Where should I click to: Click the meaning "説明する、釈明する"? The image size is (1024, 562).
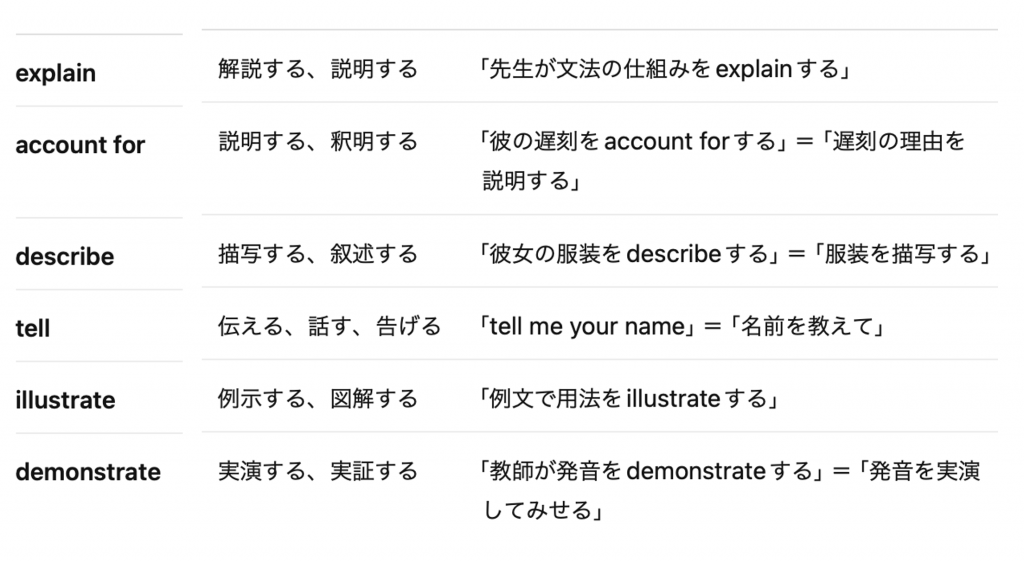[x=318, y=142]
